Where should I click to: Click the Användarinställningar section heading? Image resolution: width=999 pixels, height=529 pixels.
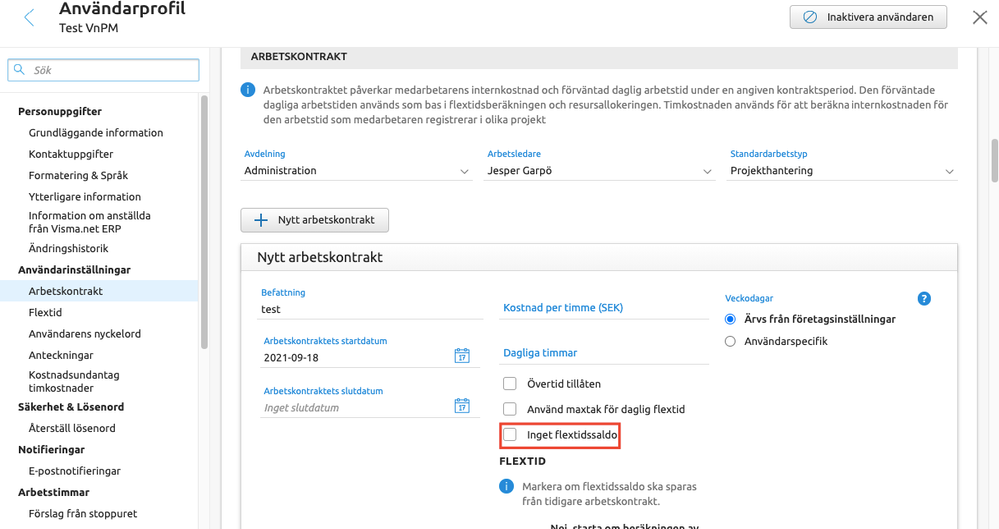pos(74,270)
